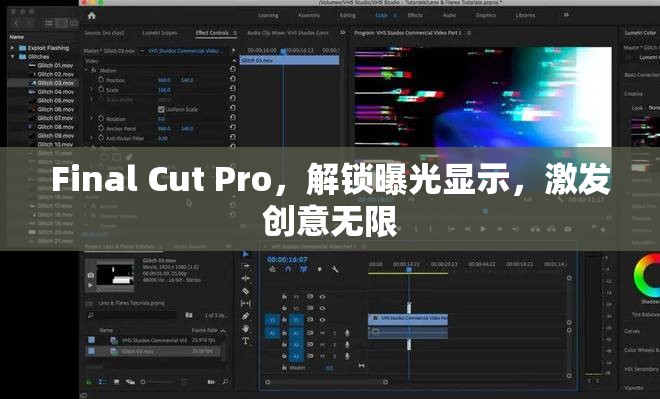Open Find in Project panel
The height and width of the screenshot is (399, 660).
pyautogui.click(x=225, y=382)
